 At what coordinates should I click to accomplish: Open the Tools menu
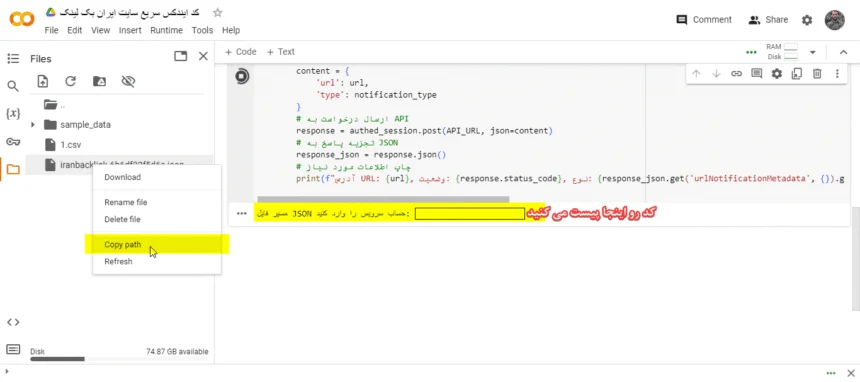click(x=202, y=30)
